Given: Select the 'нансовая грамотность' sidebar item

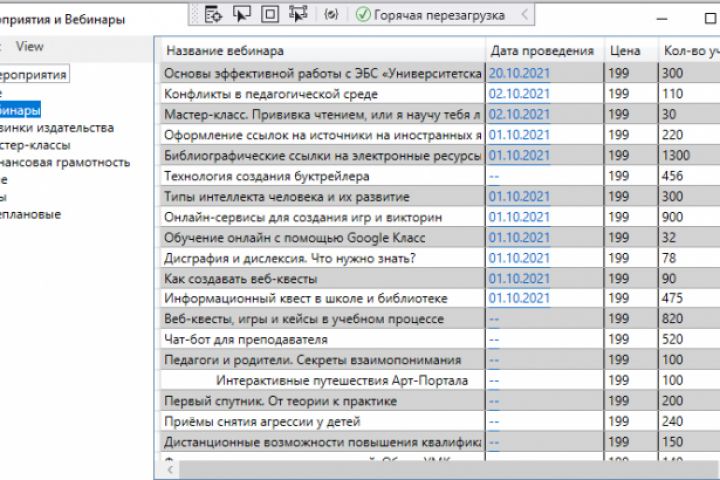Looking at the screenshot, I should (64, 163).
